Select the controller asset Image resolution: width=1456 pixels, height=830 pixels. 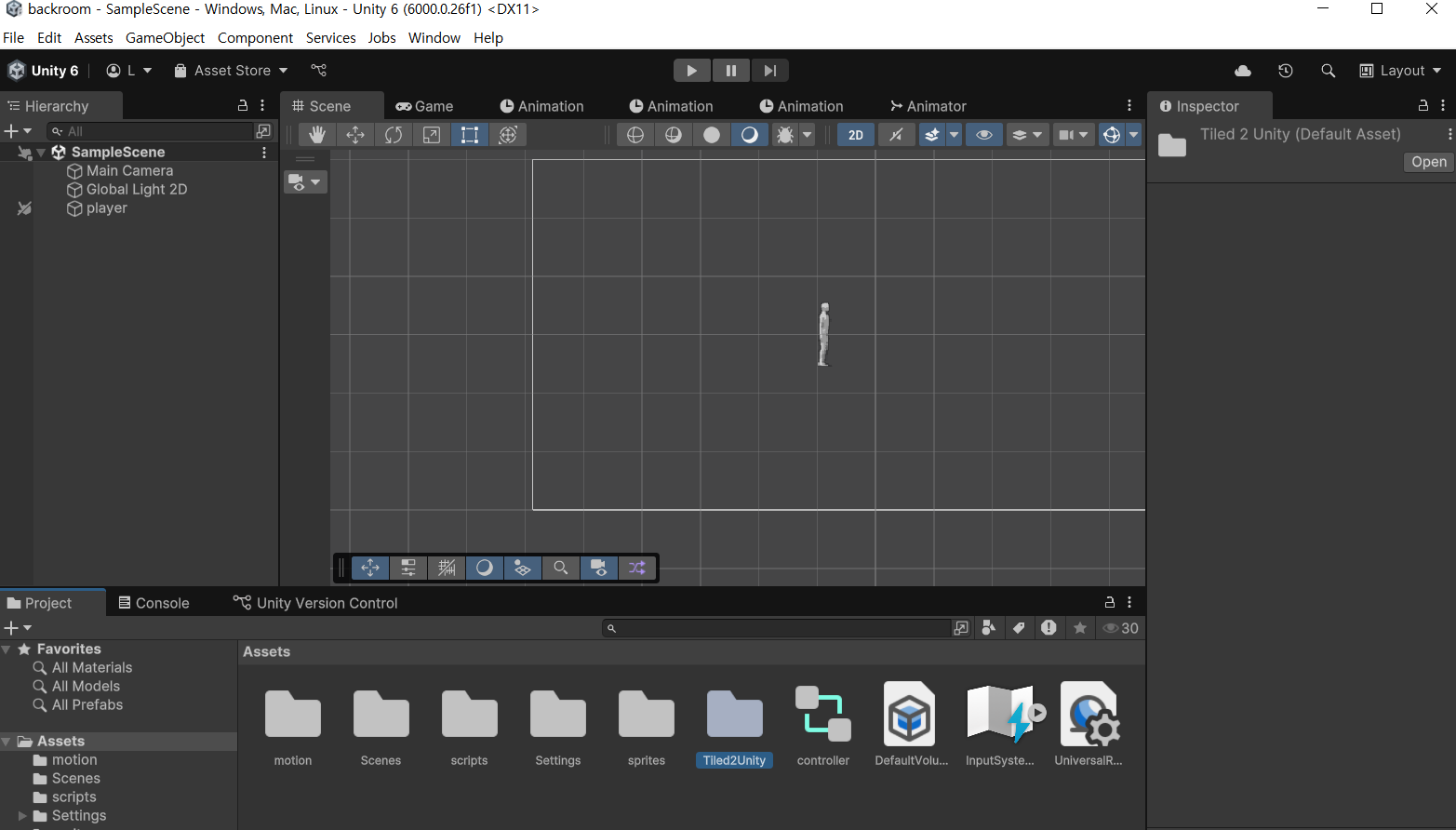click(823, 728)
